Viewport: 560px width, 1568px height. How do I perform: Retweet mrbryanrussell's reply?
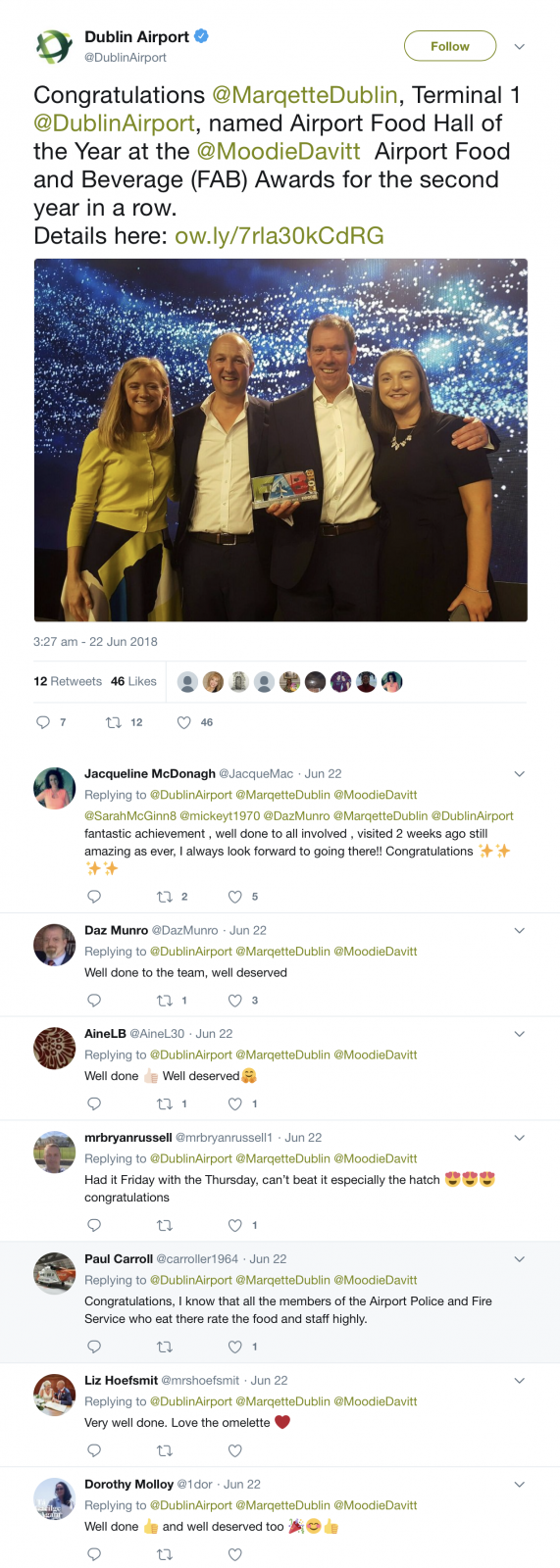[x=165, y=1225]
